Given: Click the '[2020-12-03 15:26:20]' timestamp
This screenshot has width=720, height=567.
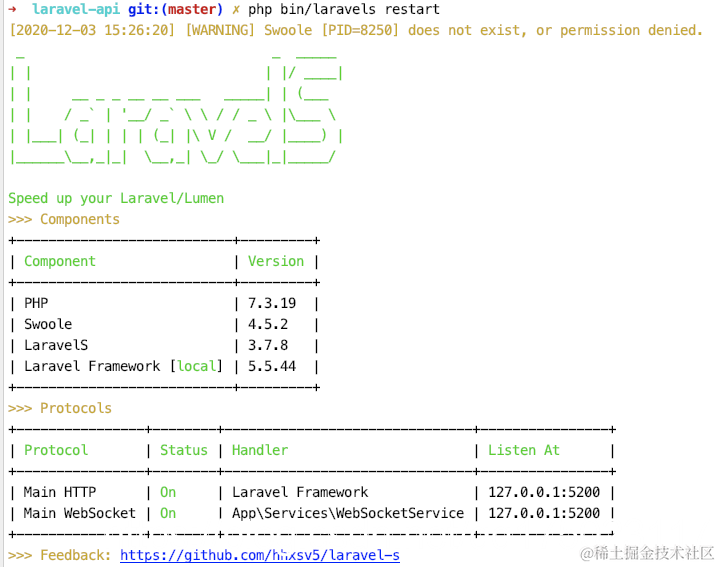Looking at the screenshot, I should [x=92, y=30].
